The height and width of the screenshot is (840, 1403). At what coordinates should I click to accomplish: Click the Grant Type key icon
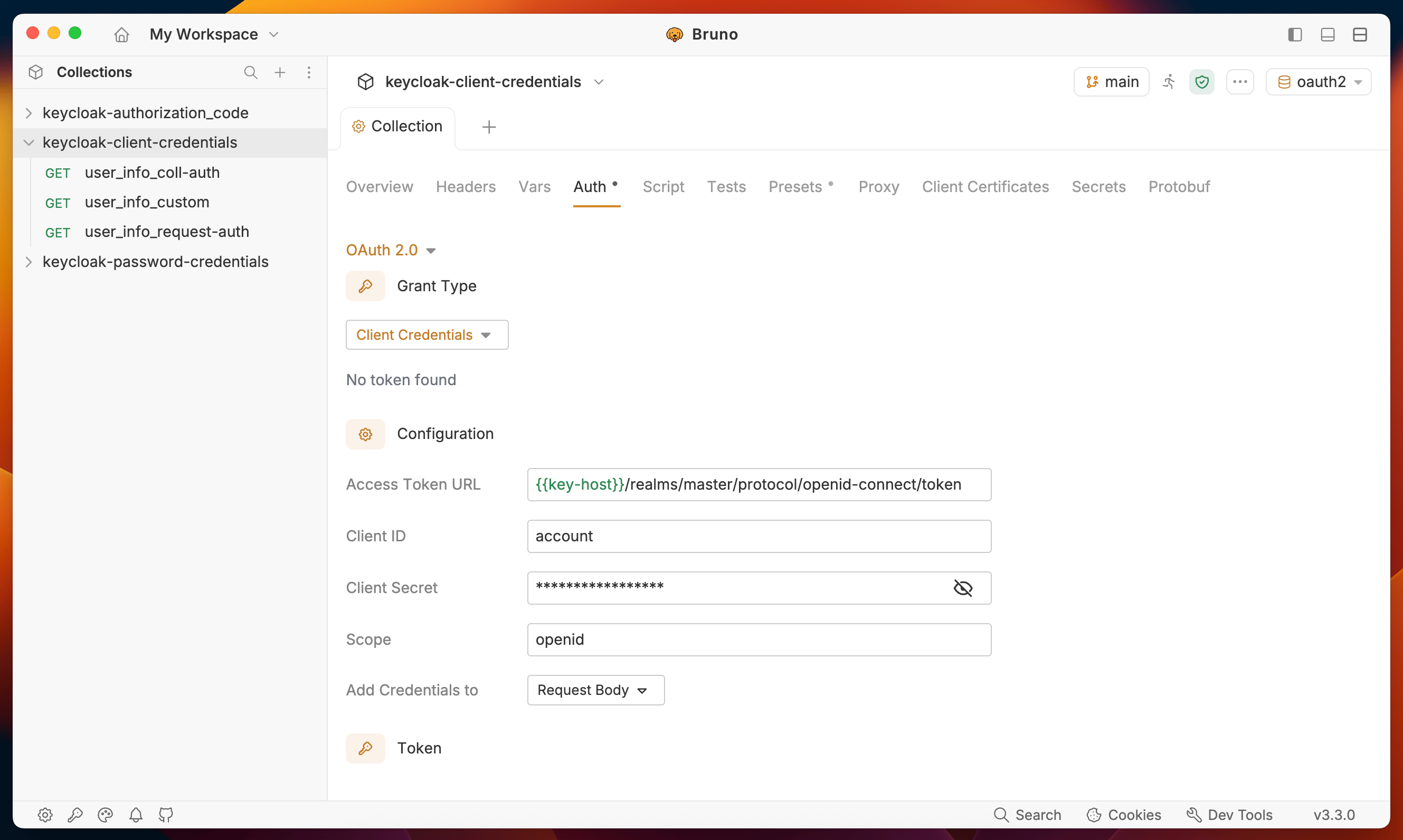pos(365,286)
